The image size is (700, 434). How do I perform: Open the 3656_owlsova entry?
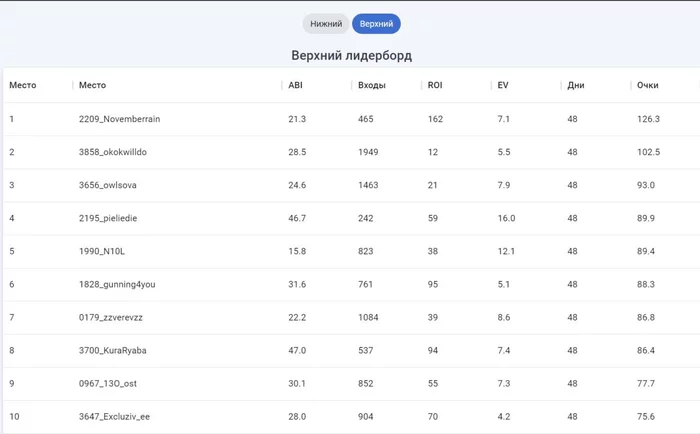[x=351, y=185]
